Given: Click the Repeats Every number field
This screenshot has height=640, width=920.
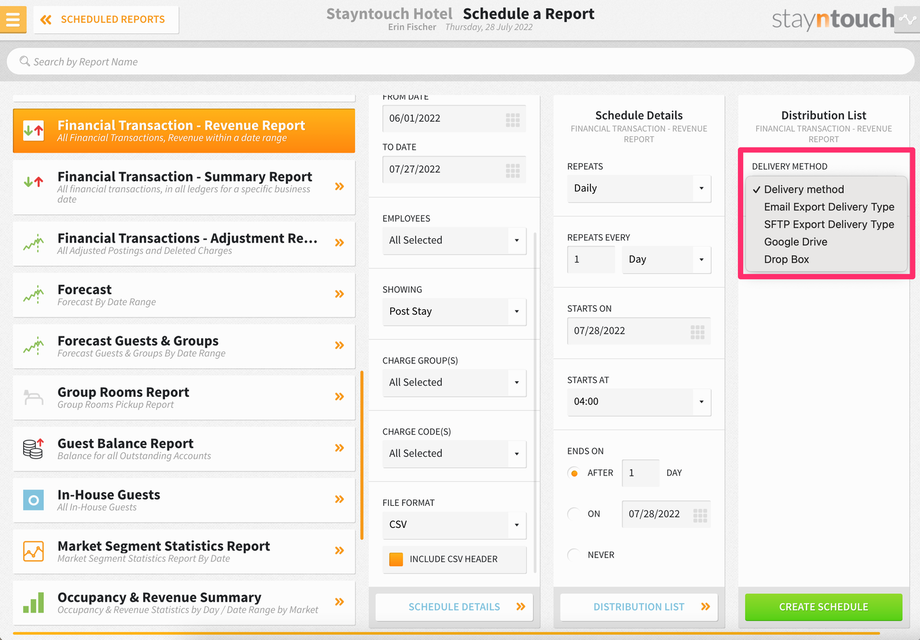Looking at the screenshot, I should pos(591,259).
